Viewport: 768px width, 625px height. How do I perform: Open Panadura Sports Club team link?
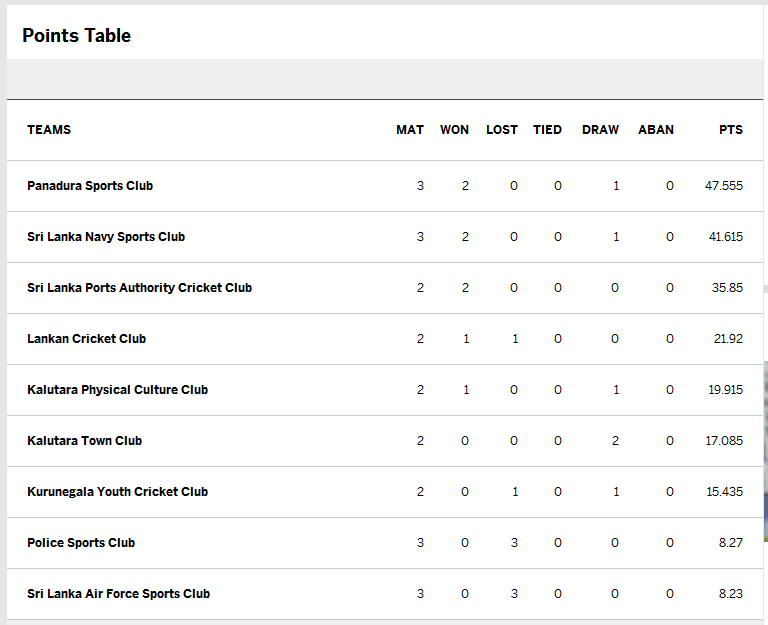point(90,186)
